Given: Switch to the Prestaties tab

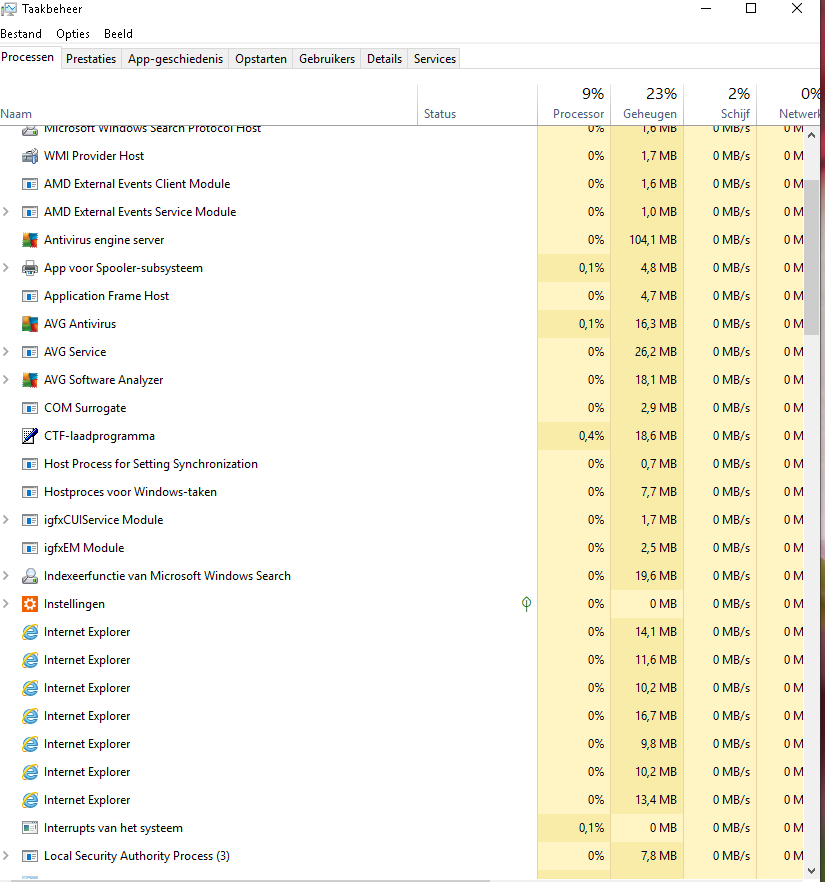Looking at the screenshot, I should click(x=91, y=59).
